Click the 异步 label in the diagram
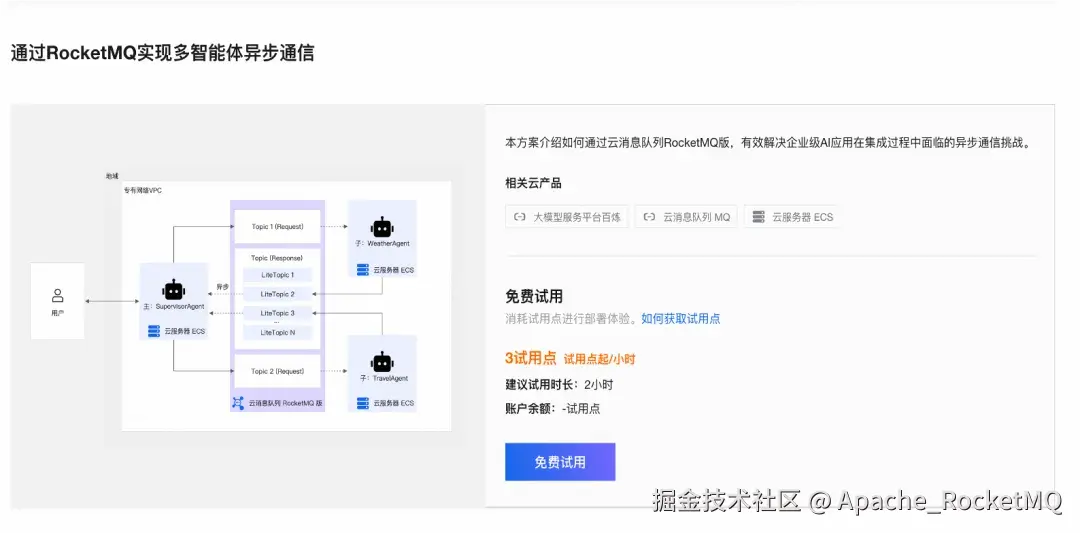This screenshot has width=1080, height=533. tap(222, 286)
